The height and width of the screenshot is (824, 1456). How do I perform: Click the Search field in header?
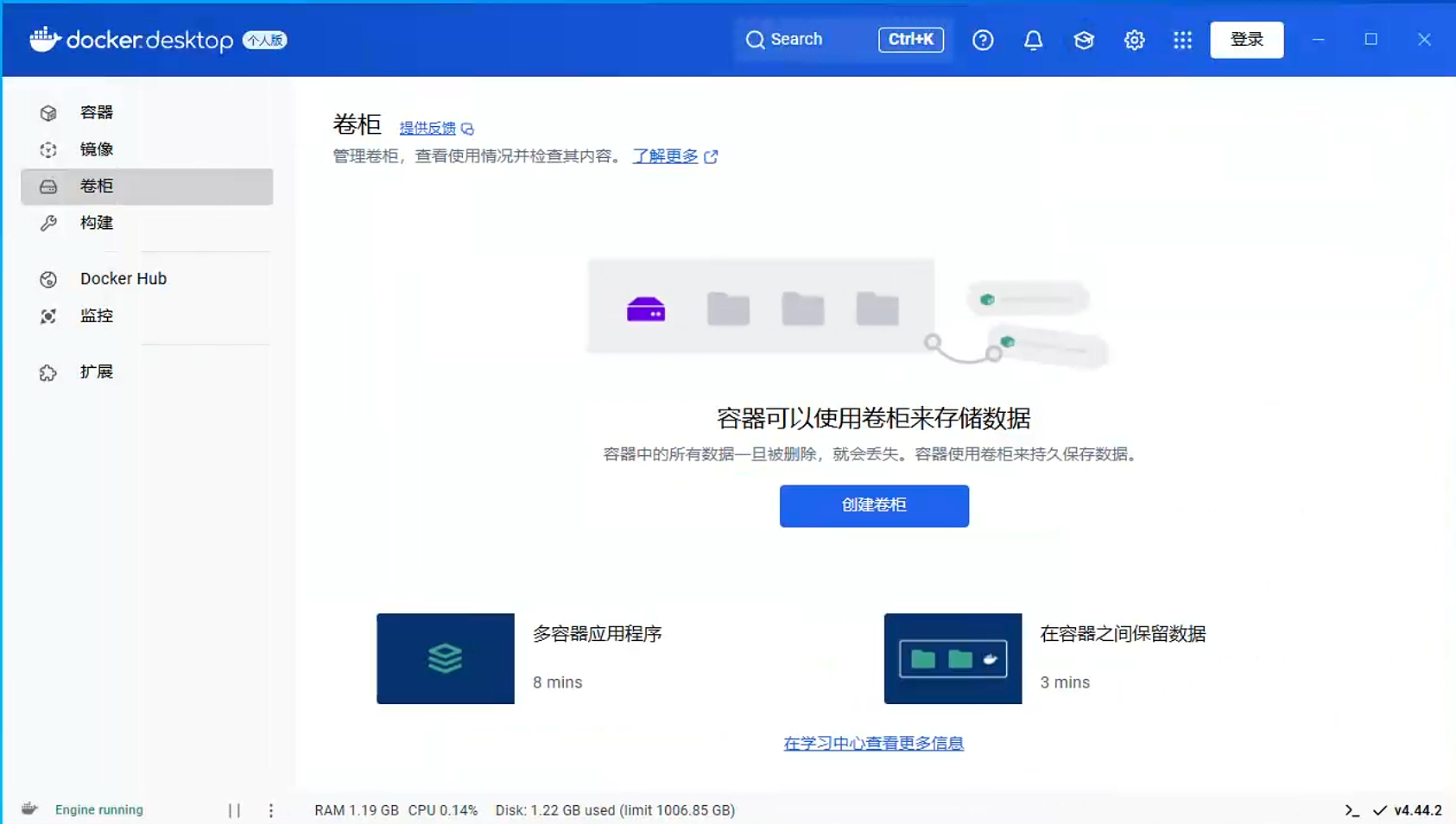[x=843, y=40]
